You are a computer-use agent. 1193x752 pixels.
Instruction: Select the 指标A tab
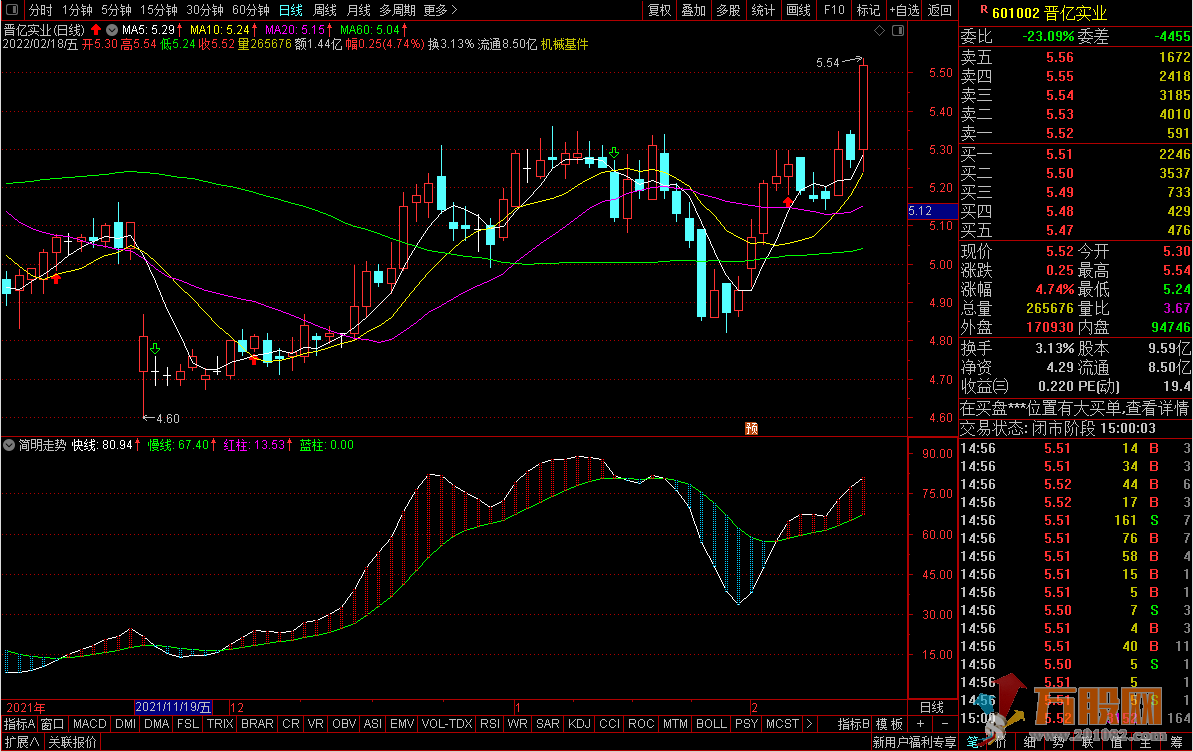pos(20,724)
